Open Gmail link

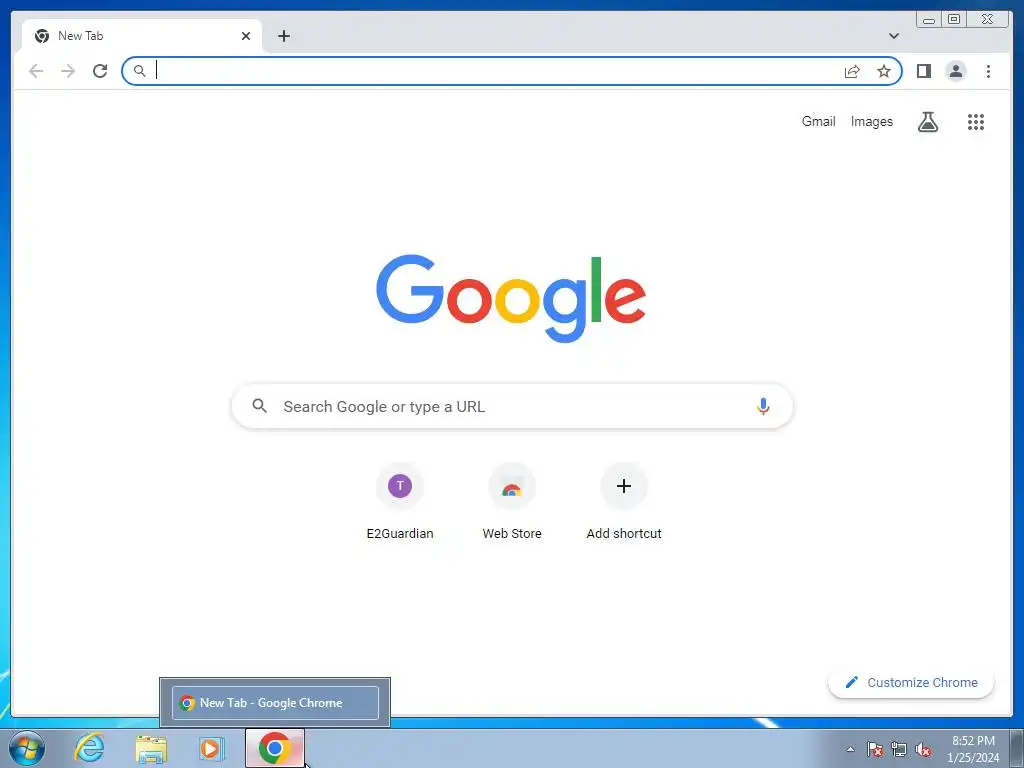click(818, 121)
